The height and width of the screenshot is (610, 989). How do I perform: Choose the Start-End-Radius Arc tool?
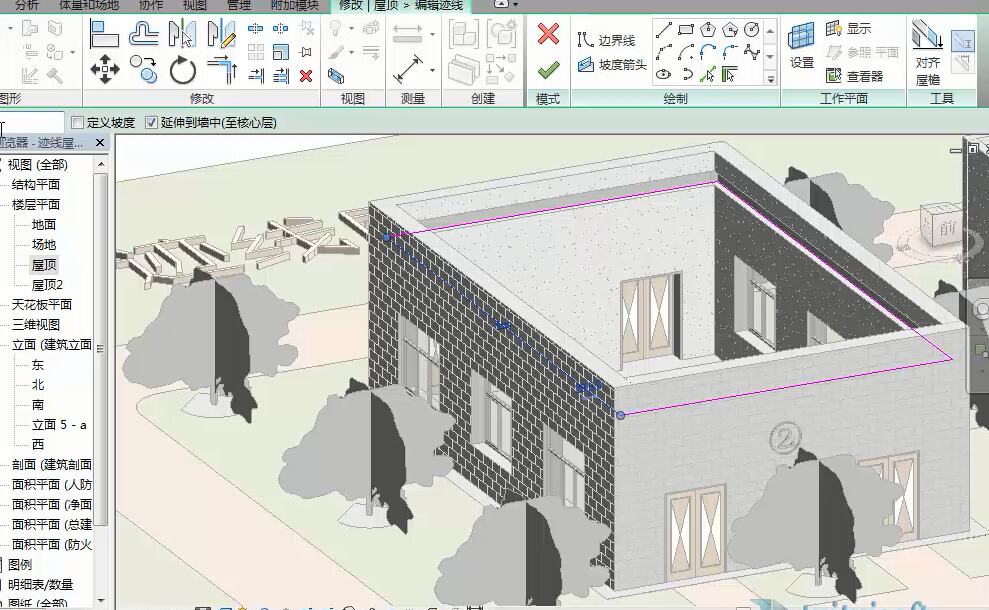[664, 52]
